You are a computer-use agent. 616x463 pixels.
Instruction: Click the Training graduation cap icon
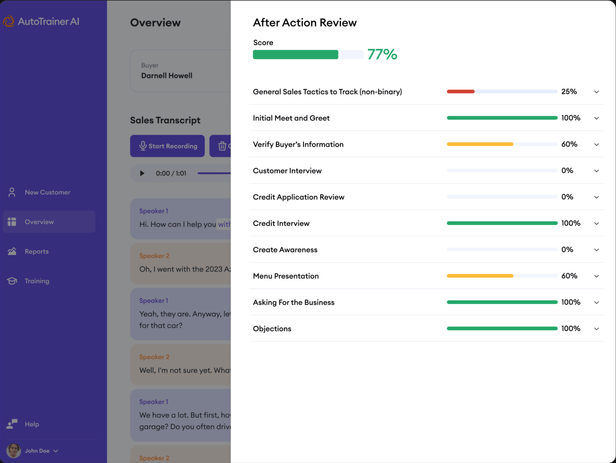pyautogui.click(x=12, y=281)
